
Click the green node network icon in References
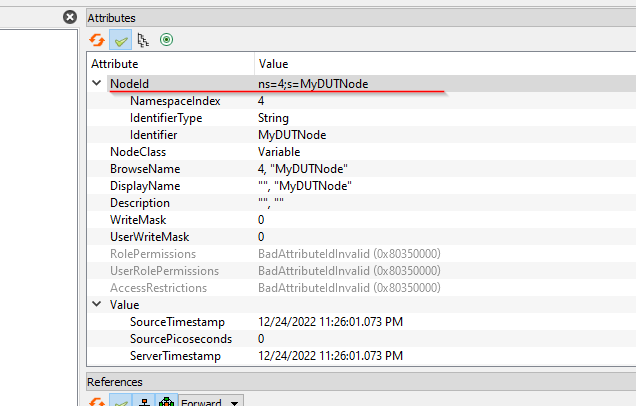(x=166, y=401)
